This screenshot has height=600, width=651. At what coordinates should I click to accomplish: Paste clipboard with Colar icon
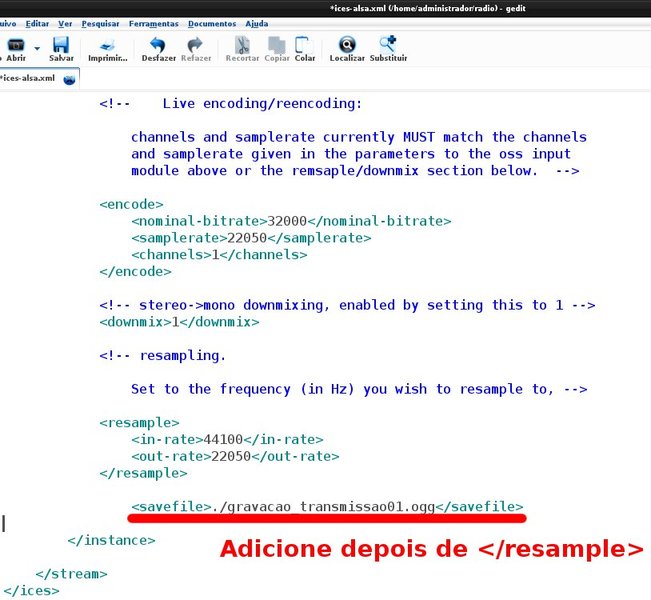pyautogui.click(x=304, y=46)
